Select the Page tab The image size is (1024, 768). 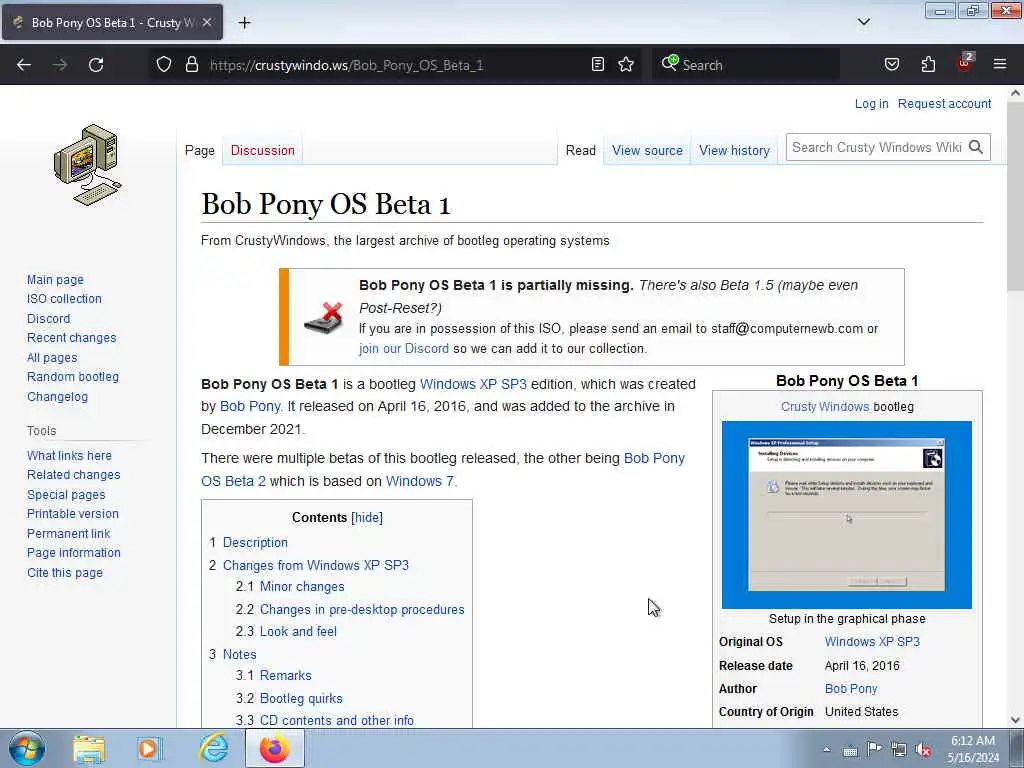(200, 150)
